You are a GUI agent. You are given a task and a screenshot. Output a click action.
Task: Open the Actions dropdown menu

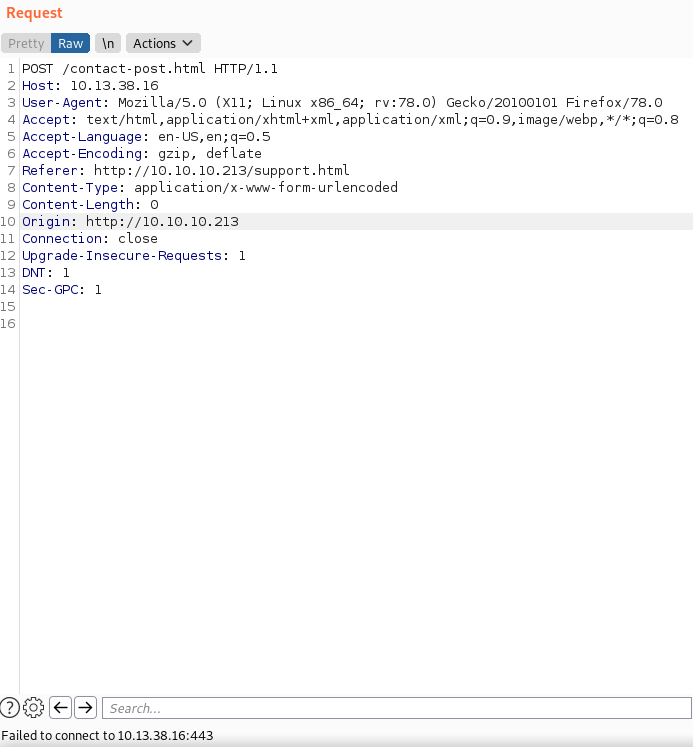coord(163,43)
